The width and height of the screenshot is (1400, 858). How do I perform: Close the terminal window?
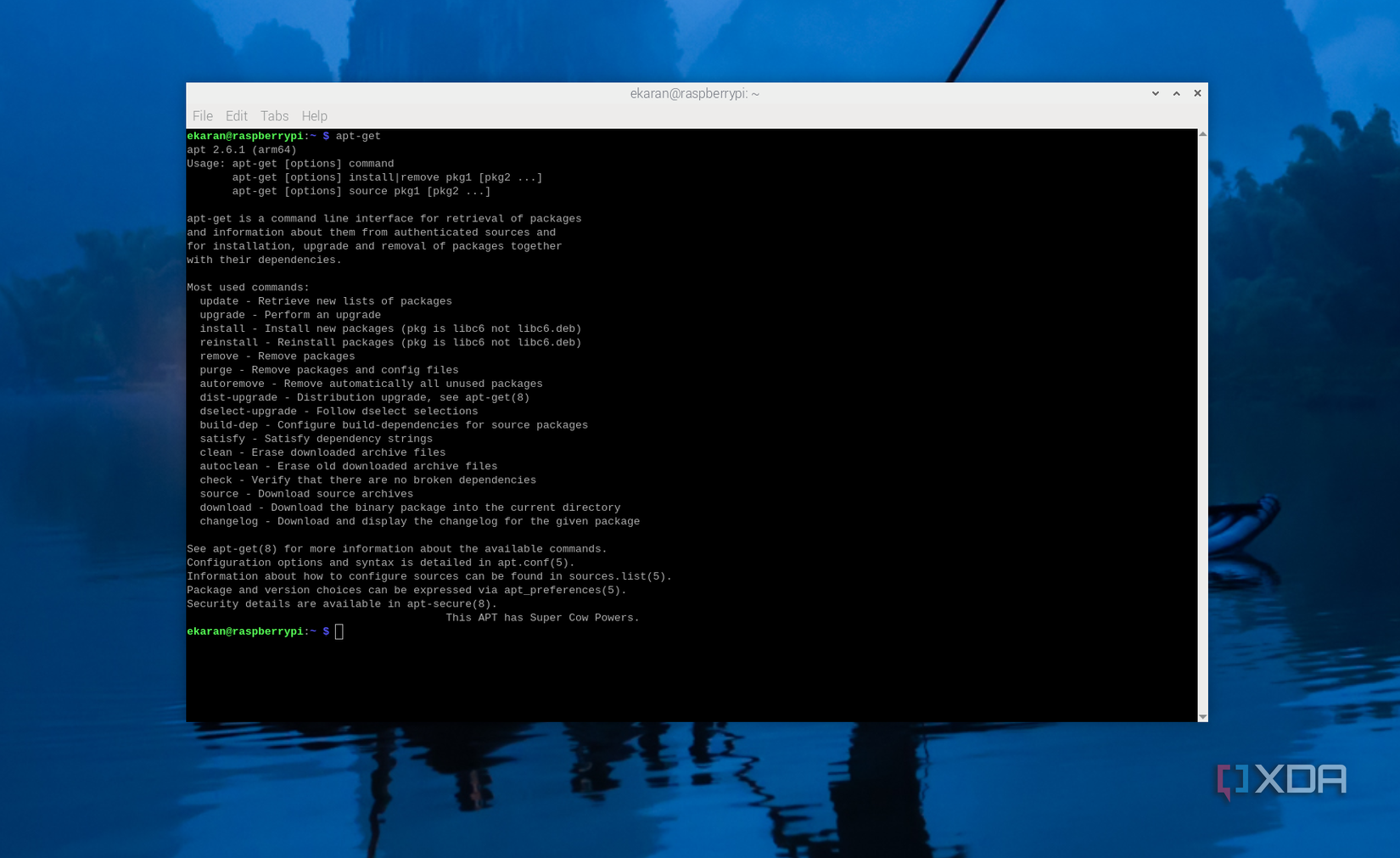pyautogui.click(x=1197, y=93)
